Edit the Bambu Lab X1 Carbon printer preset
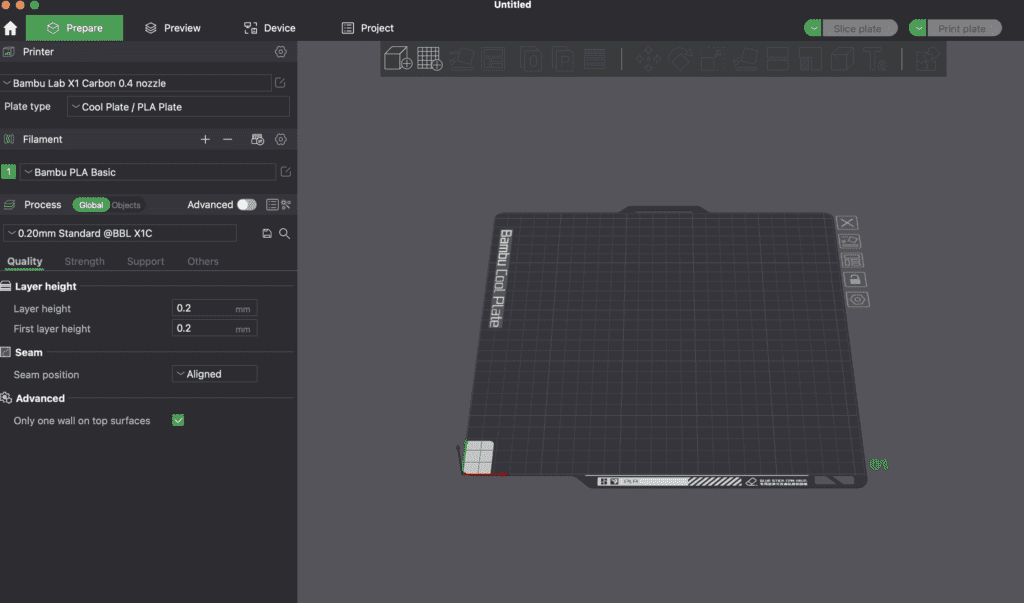Screen dimensions: 1024x603 [x=280, y=82]
